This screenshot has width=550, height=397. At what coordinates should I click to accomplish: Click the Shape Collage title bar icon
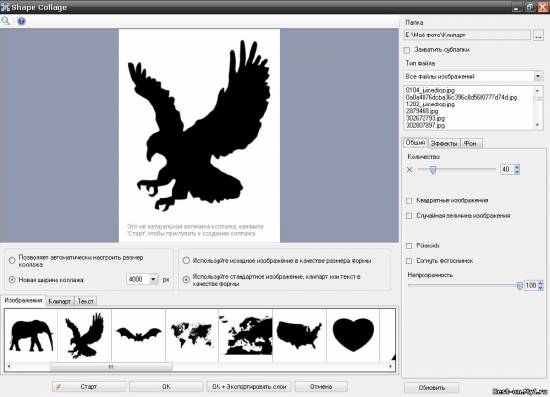coord(5,7)
